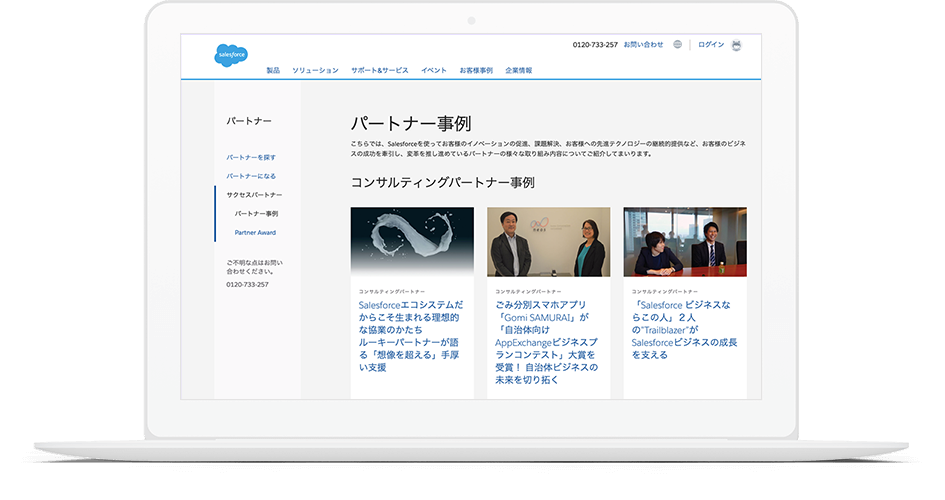Image resolution: width=945 pixels, height=500 pixels.
Task: Click the コンサルティングパートナー事例 section heading
Action: pos(443,183)
